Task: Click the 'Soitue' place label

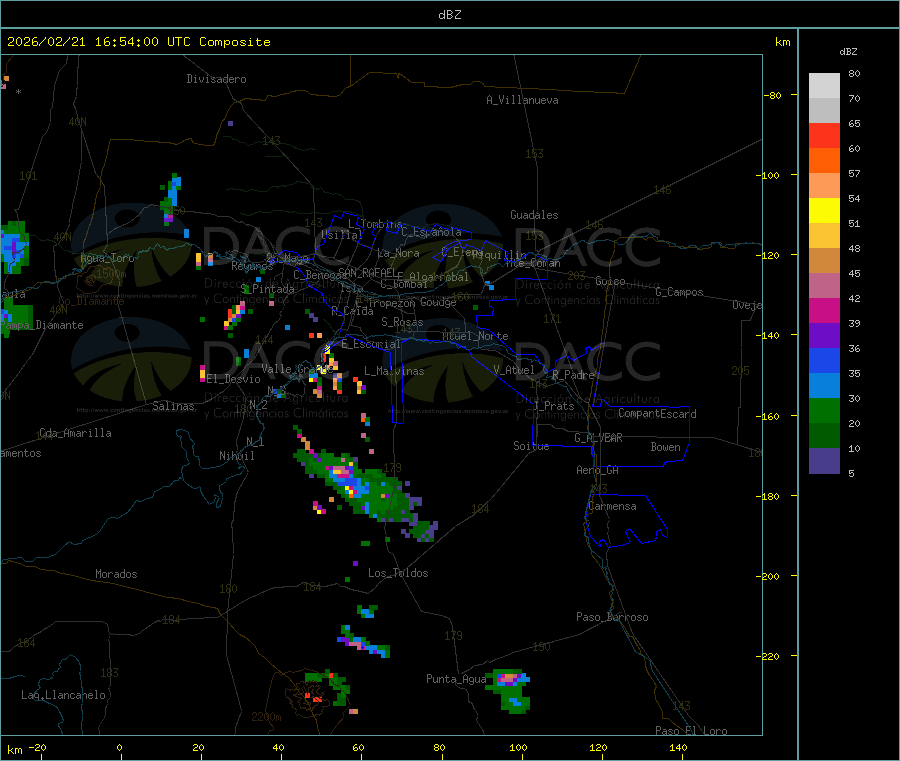Action: (x=532, y=446)
